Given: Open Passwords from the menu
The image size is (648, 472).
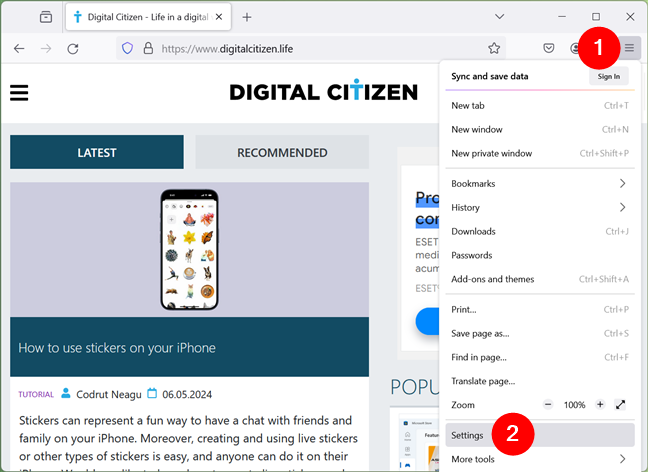Looking at the screenshot, I should (540, 255).
